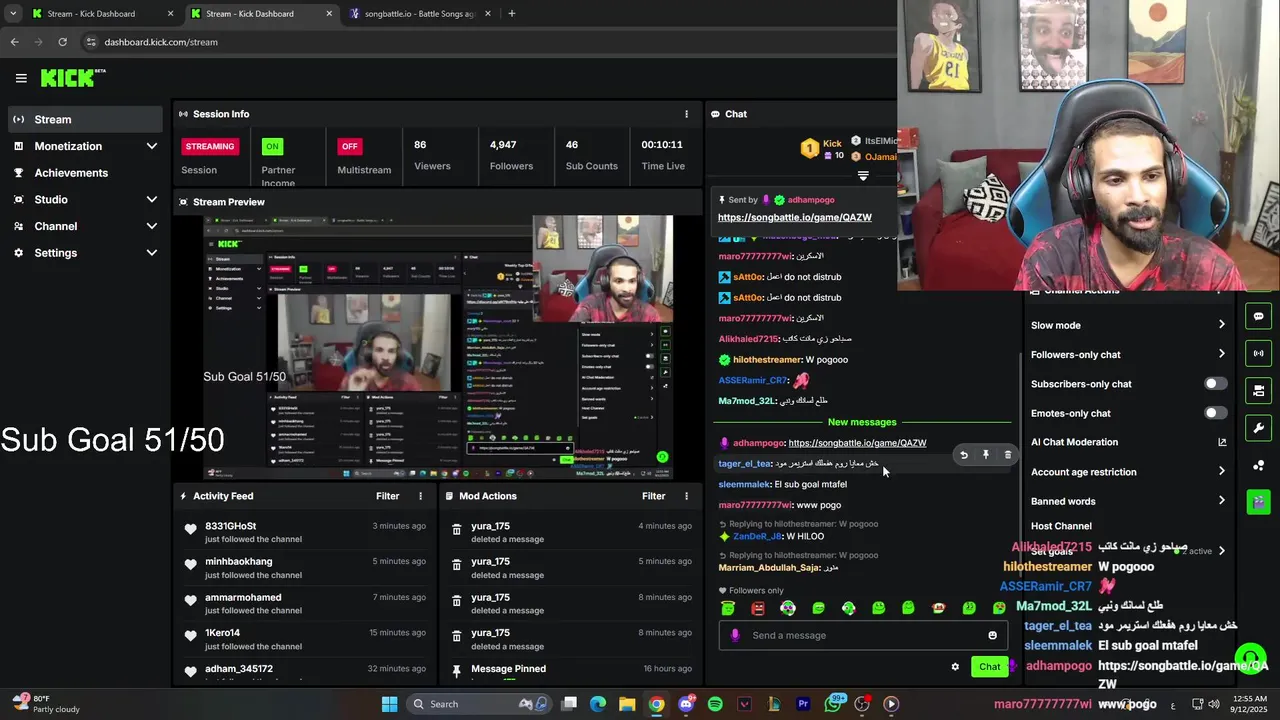
Task: Click trash icon beside first yura_175 entry
Action: pos(457,529)
